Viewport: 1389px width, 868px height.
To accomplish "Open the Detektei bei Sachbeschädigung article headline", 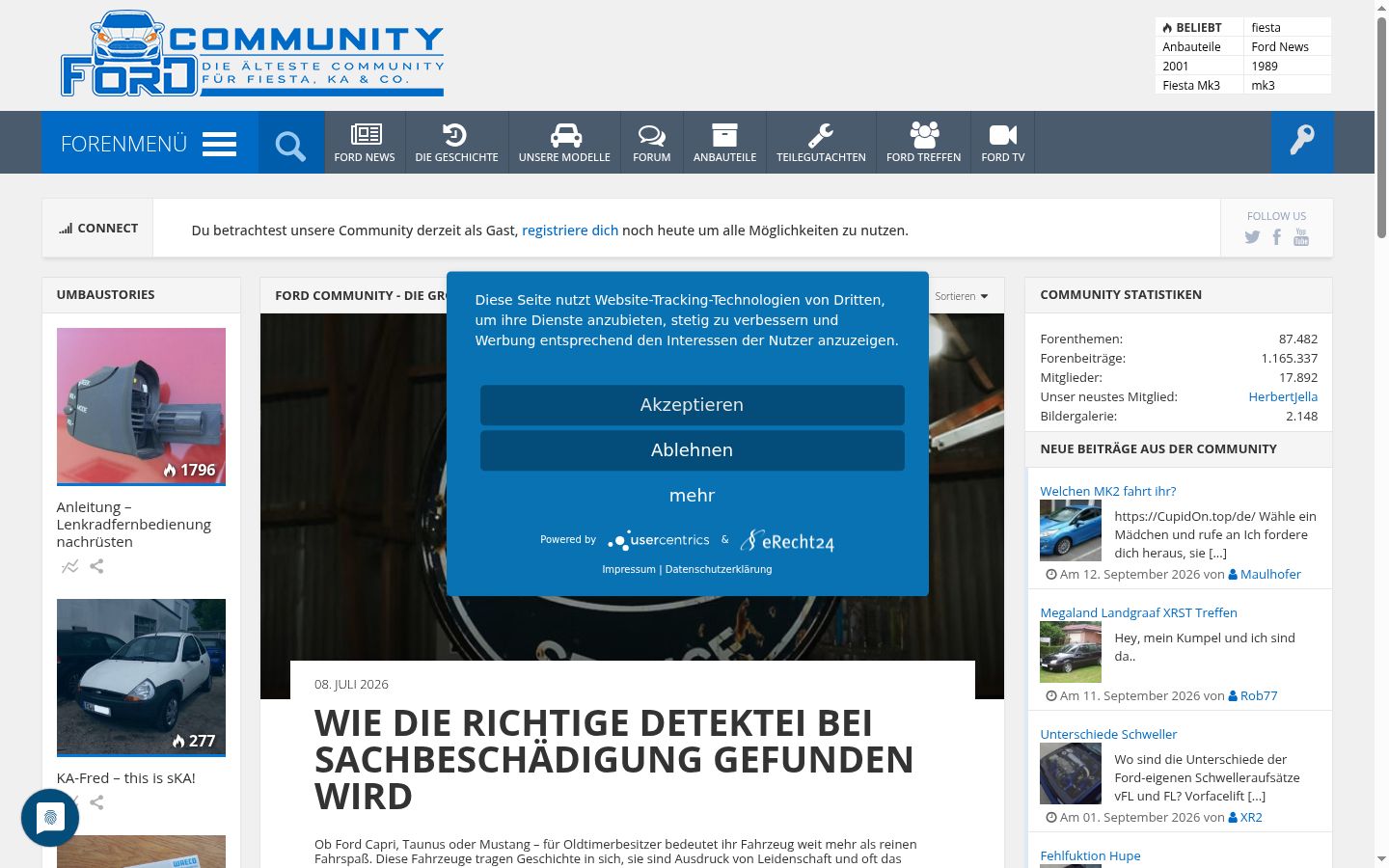I will pyautogui.click(x=614, y=760).
